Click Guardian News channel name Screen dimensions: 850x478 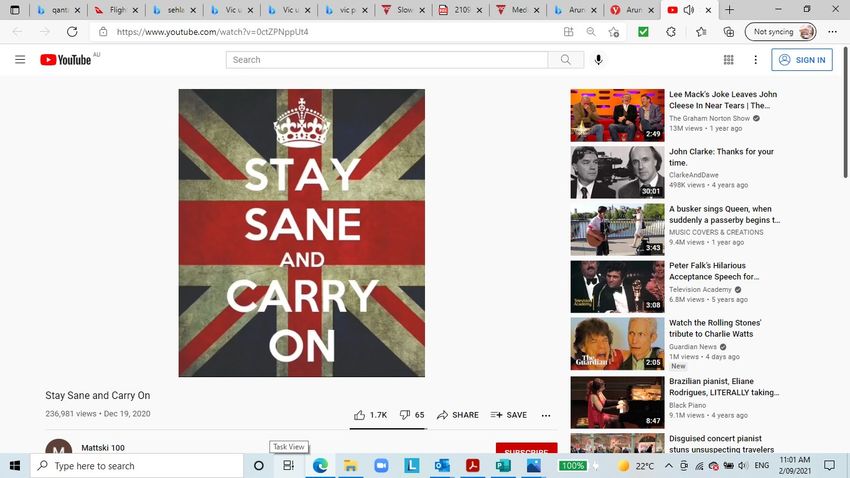point(692,347)
